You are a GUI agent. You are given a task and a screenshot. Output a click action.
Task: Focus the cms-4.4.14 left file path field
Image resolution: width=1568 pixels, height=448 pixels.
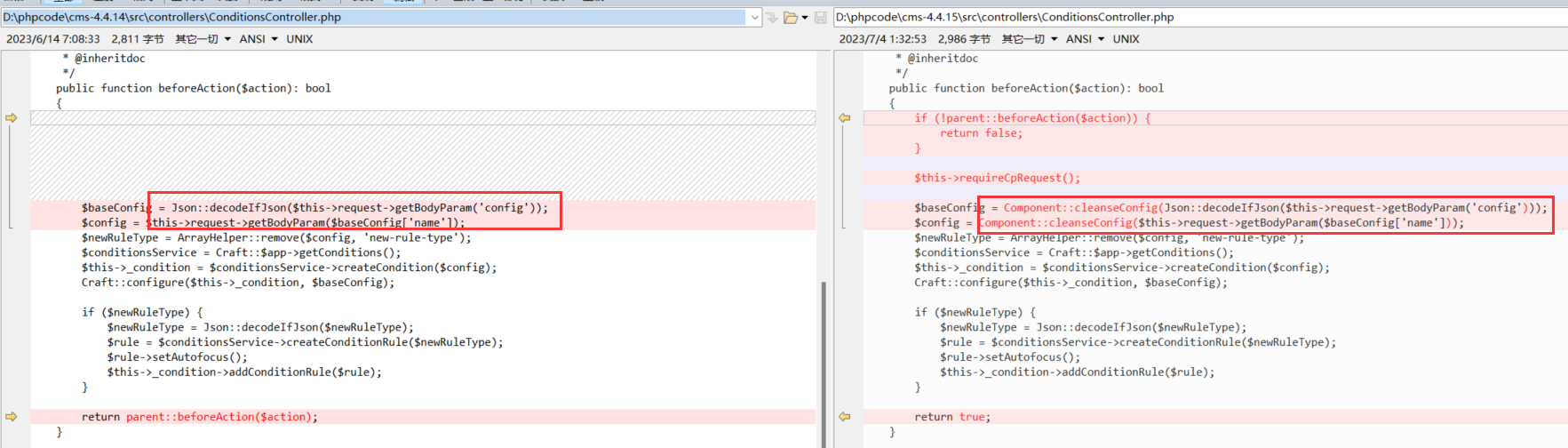[x=375, y=17]
